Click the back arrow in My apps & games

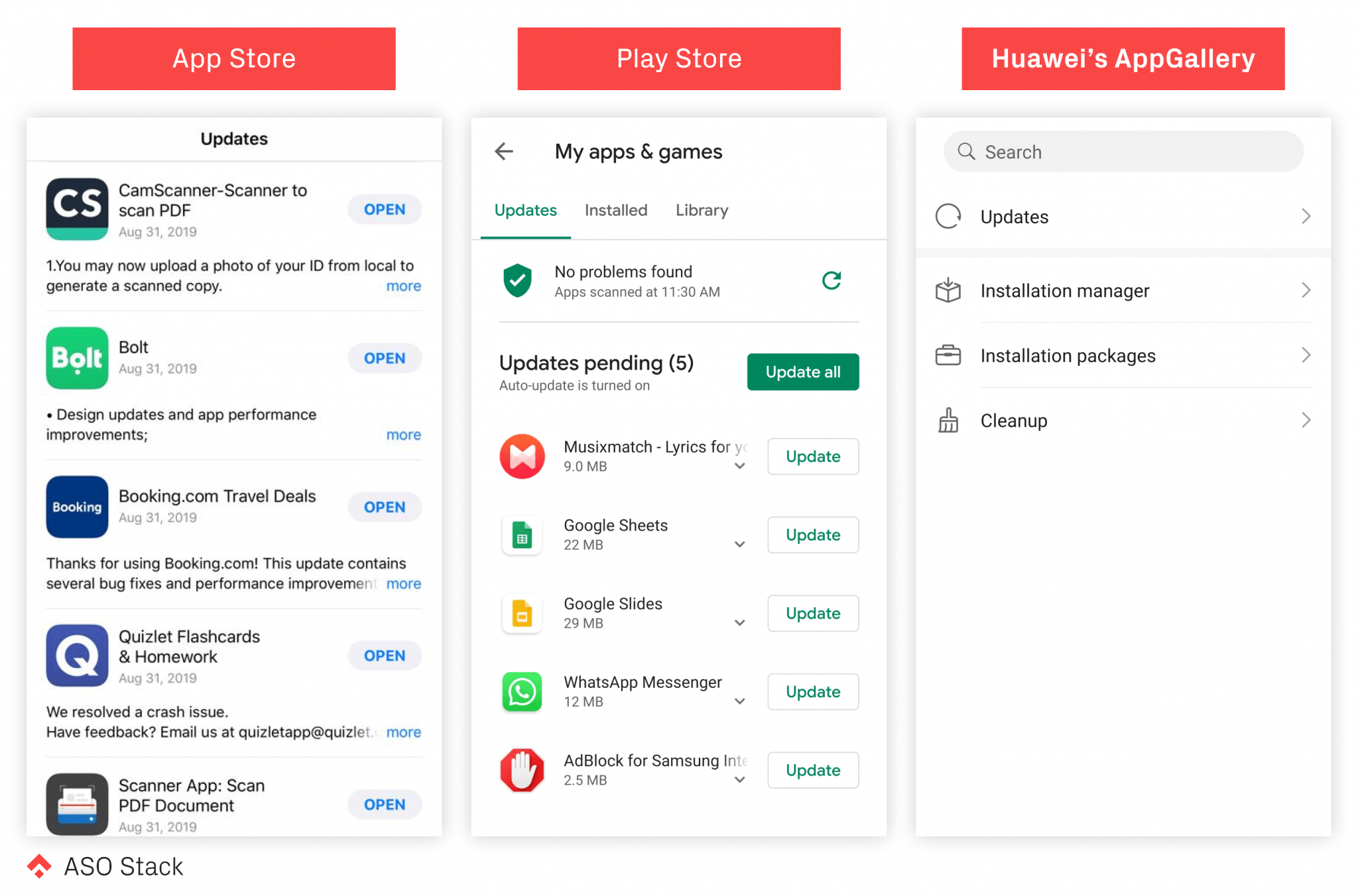(504, 152)
